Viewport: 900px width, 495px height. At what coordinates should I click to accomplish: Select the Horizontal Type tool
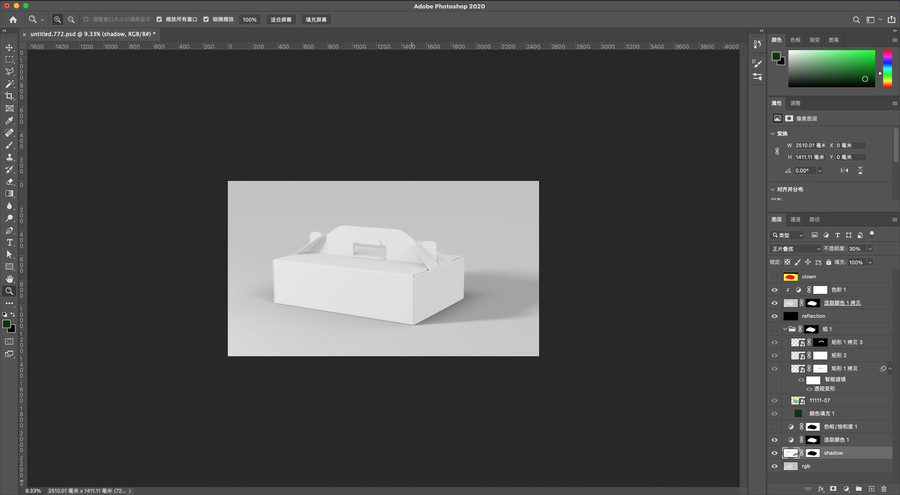tap(9, 242)
